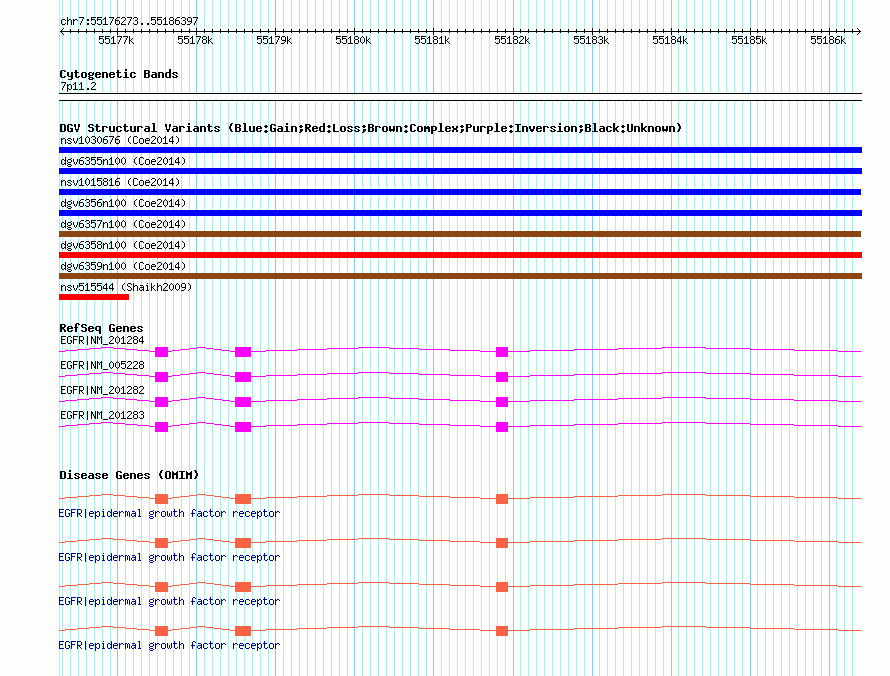
Task: Click the short red loss bar under nsv515544
Action: coord(94,297)
